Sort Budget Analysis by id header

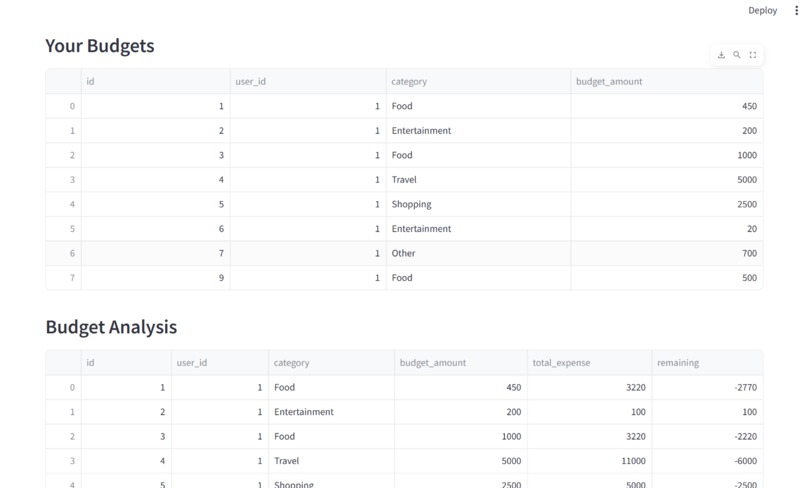point(126,363)
